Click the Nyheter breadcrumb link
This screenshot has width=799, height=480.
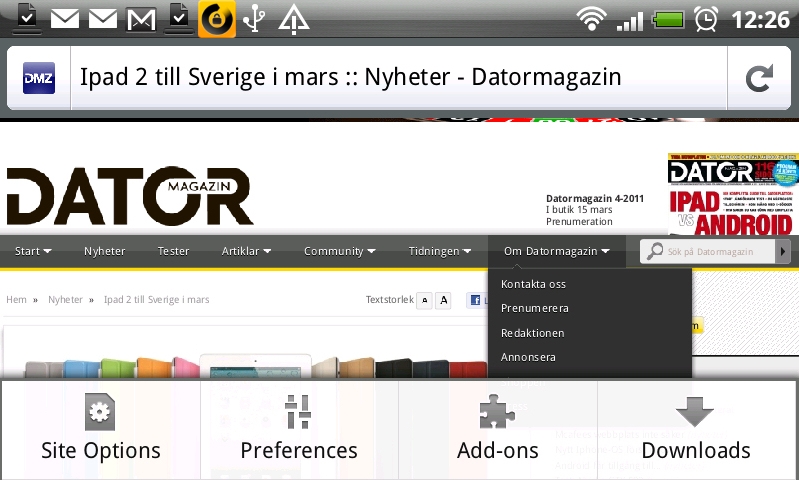(x=65, y=300)
